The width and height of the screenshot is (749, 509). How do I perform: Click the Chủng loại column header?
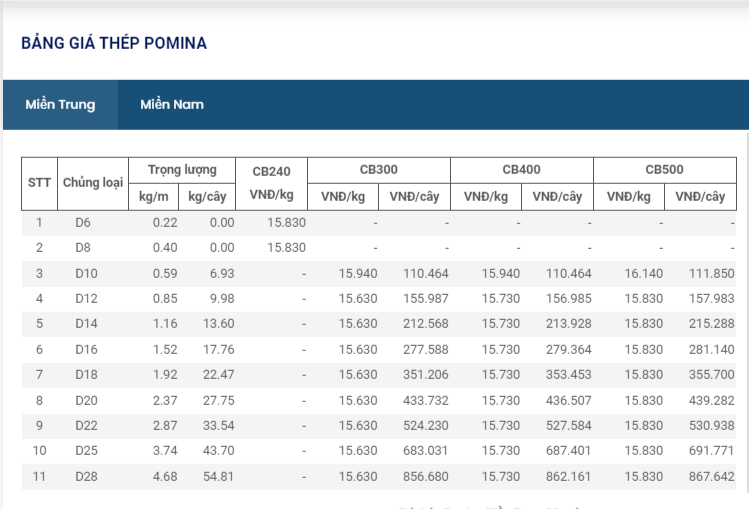tap(93, 183)
